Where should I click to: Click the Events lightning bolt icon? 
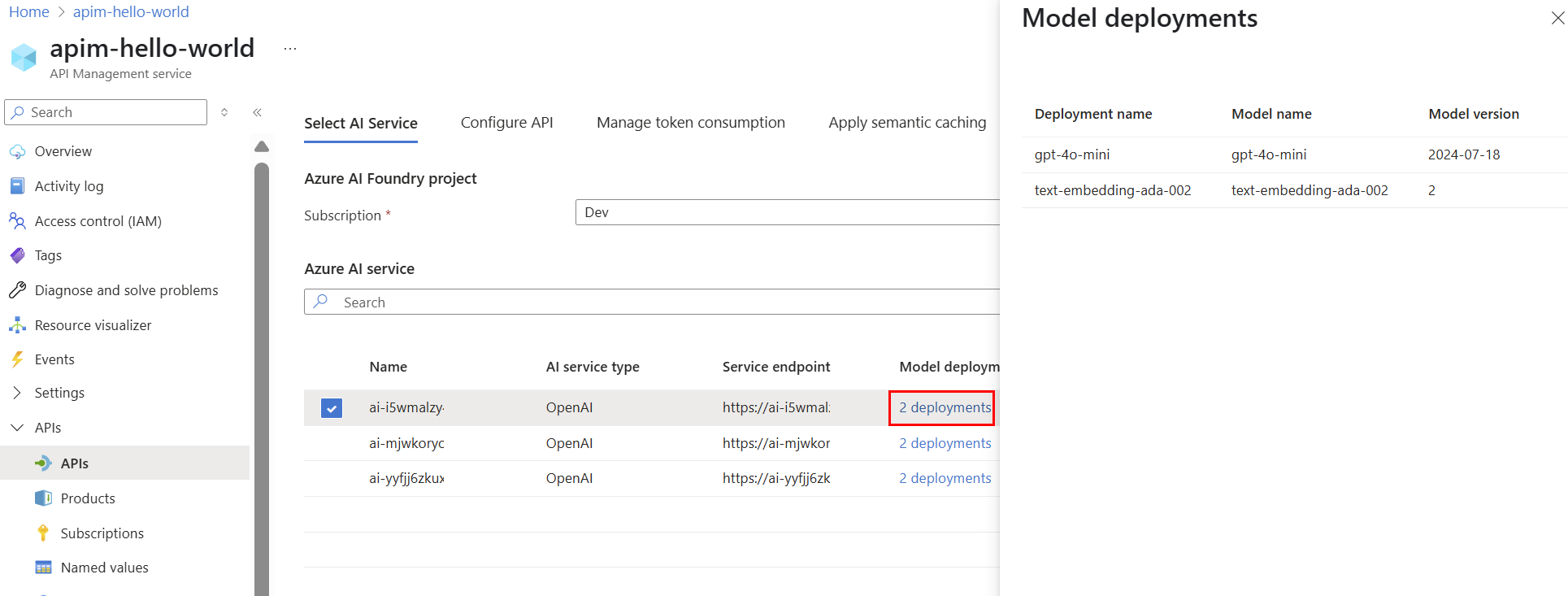click(x=17, y=359)
